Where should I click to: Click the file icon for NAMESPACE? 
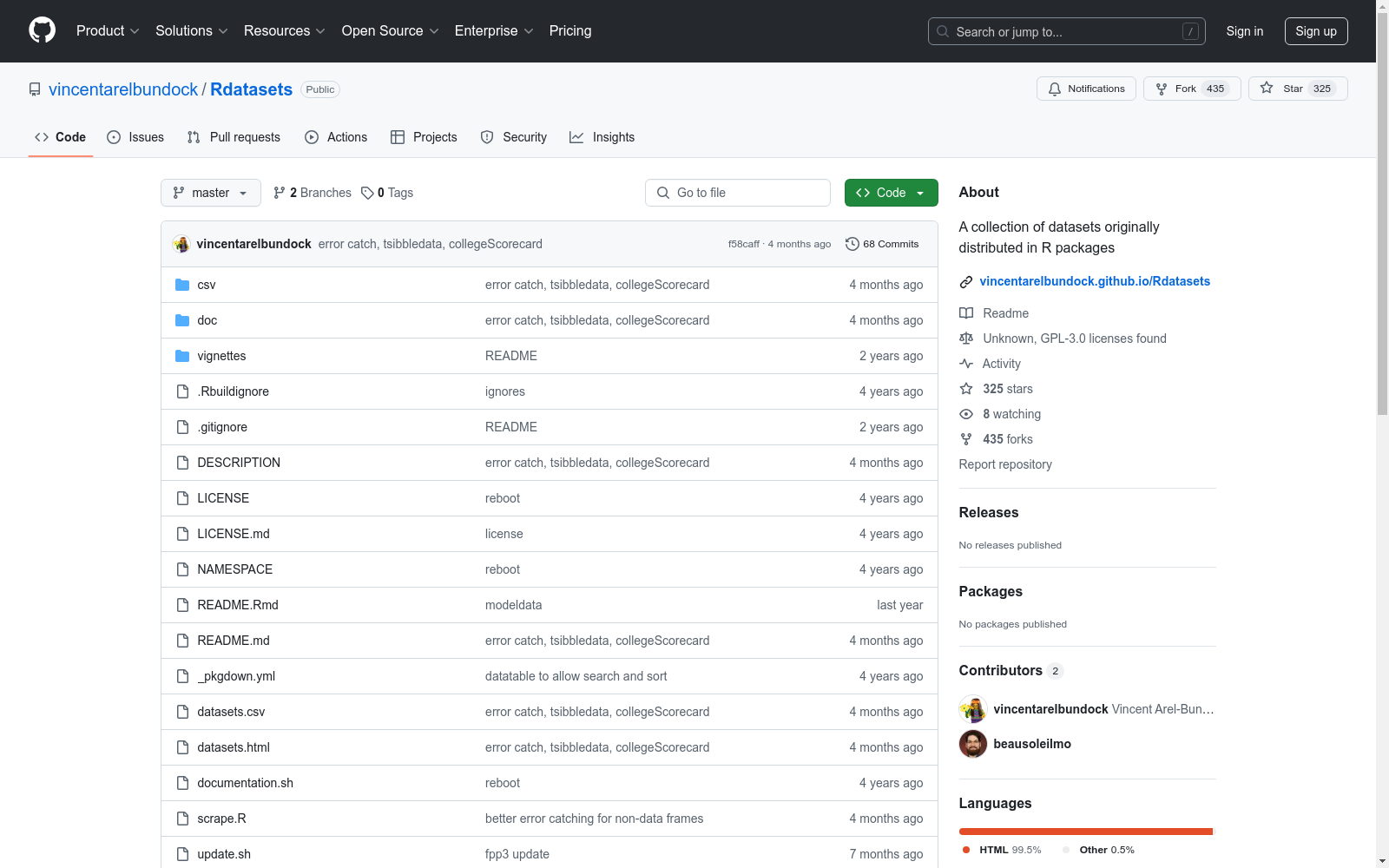click(182, 569)
